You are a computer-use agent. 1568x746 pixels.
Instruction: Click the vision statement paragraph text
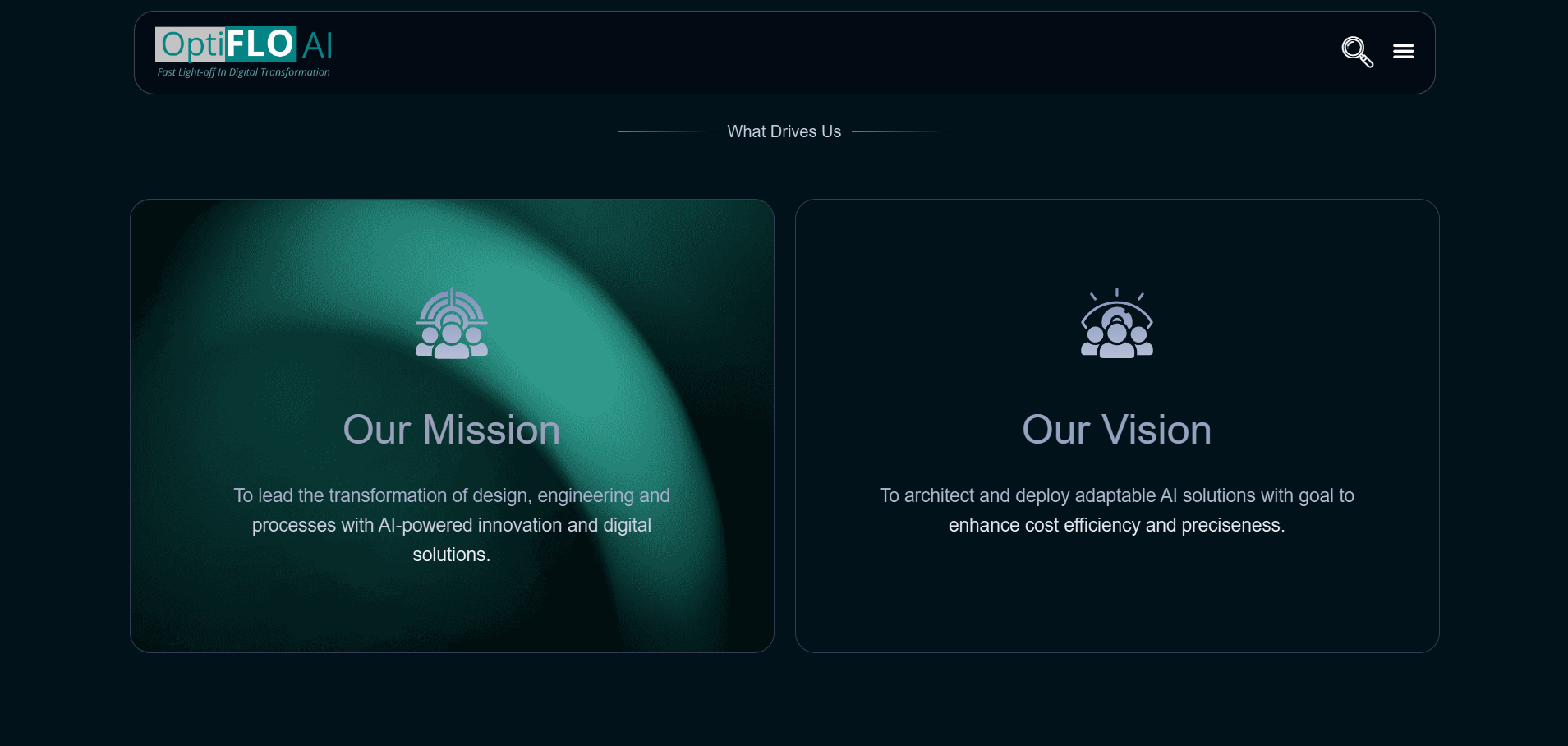point(1116,510)
